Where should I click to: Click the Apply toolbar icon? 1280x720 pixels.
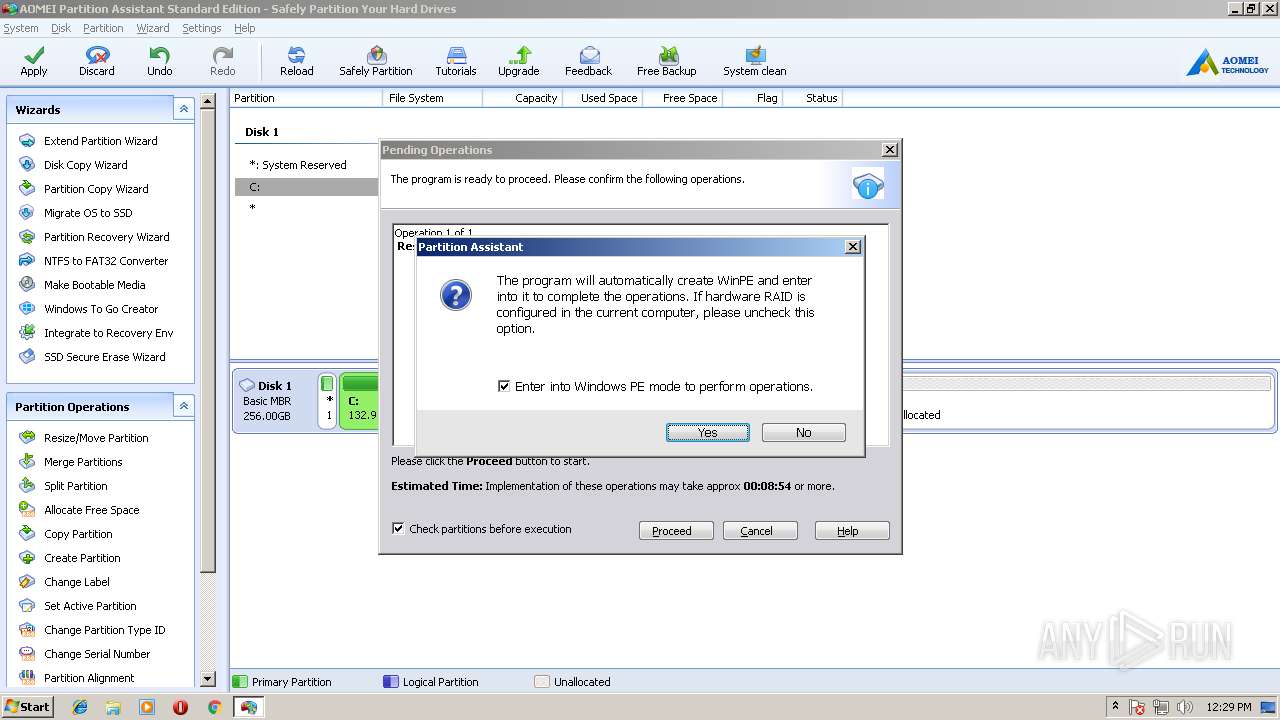point(34,61)
